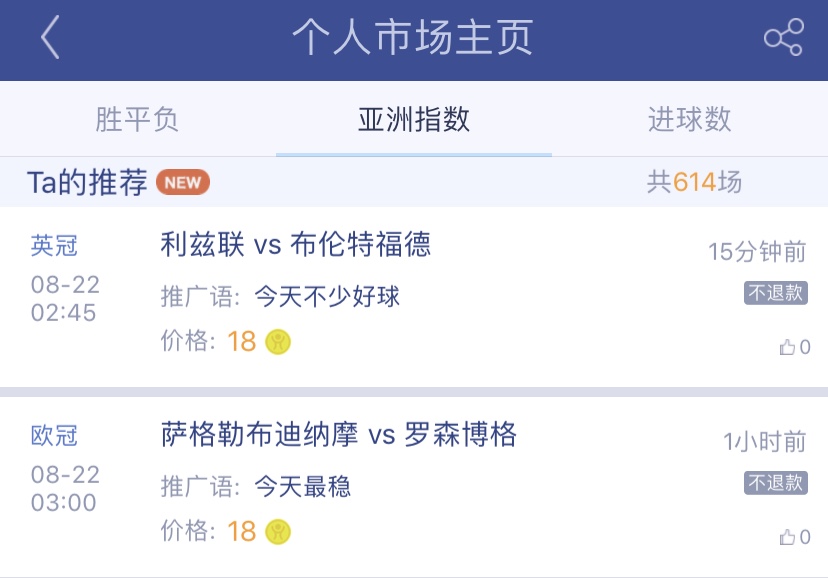Switch to the 胜平负 tab
Screen dimensions: 828x578
click(137, 120)
